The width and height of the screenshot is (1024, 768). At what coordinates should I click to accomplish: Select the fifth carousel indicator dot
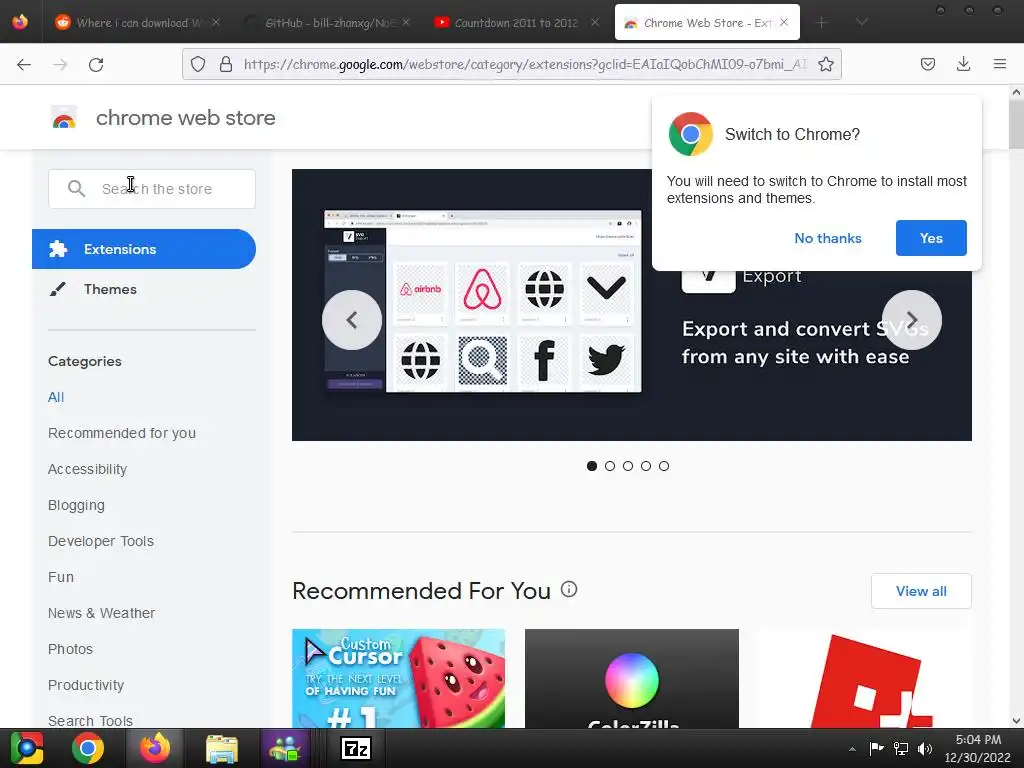664,466
